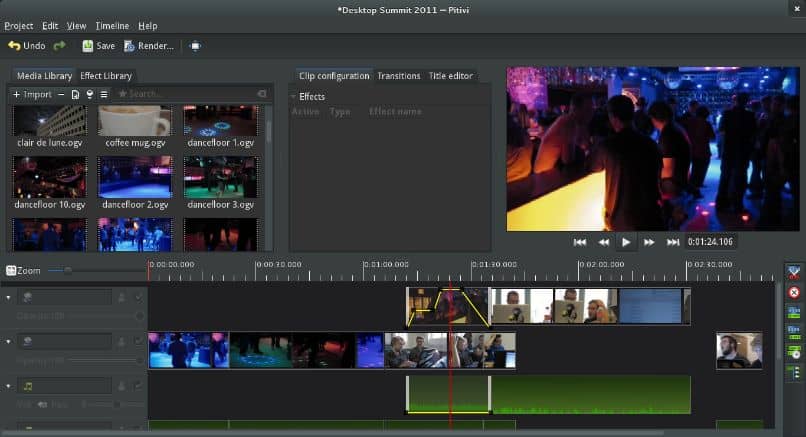806x437 pixels.
Task: Collapse the audio layer with music note
Action: point(9,385)
